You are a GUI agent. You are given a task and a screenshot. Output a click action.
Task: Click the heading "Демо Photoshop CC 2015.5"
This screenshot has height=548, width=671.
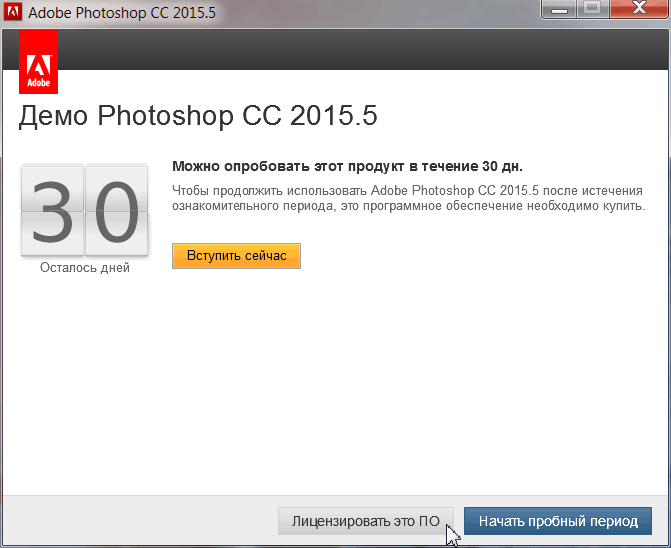[198, 116]
